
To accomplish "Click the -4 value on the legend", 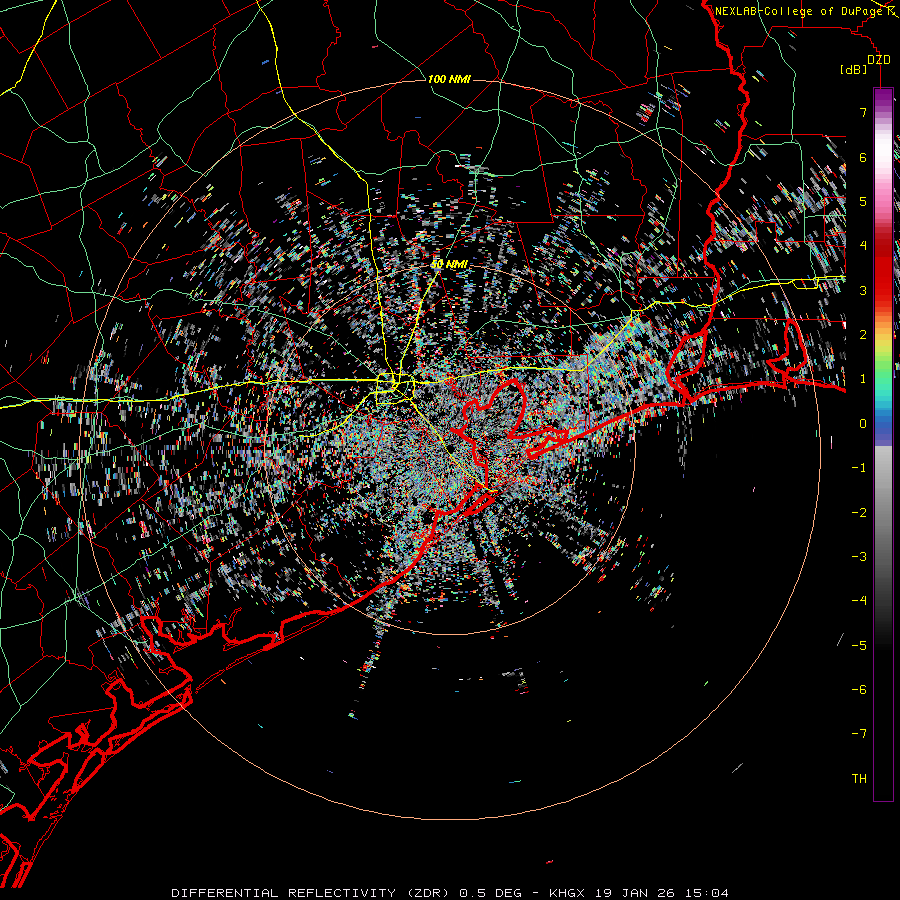I will (859, 601).
